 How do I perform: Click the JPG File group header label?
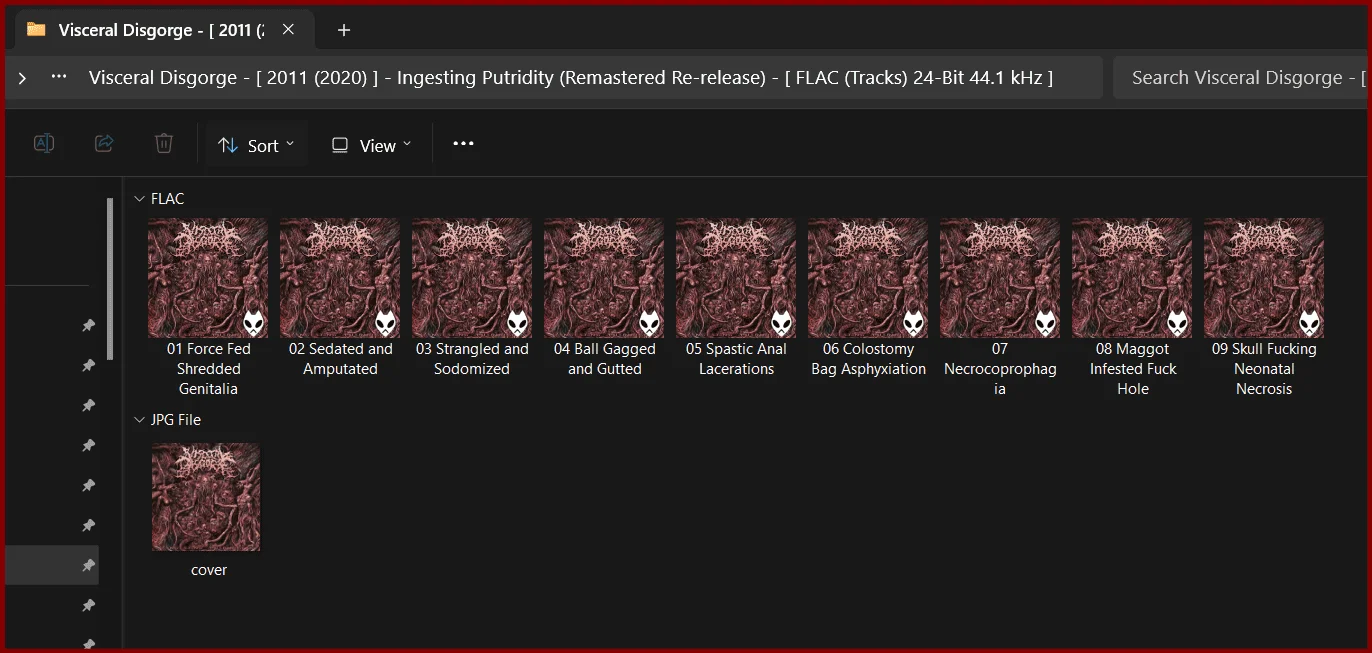175,420
